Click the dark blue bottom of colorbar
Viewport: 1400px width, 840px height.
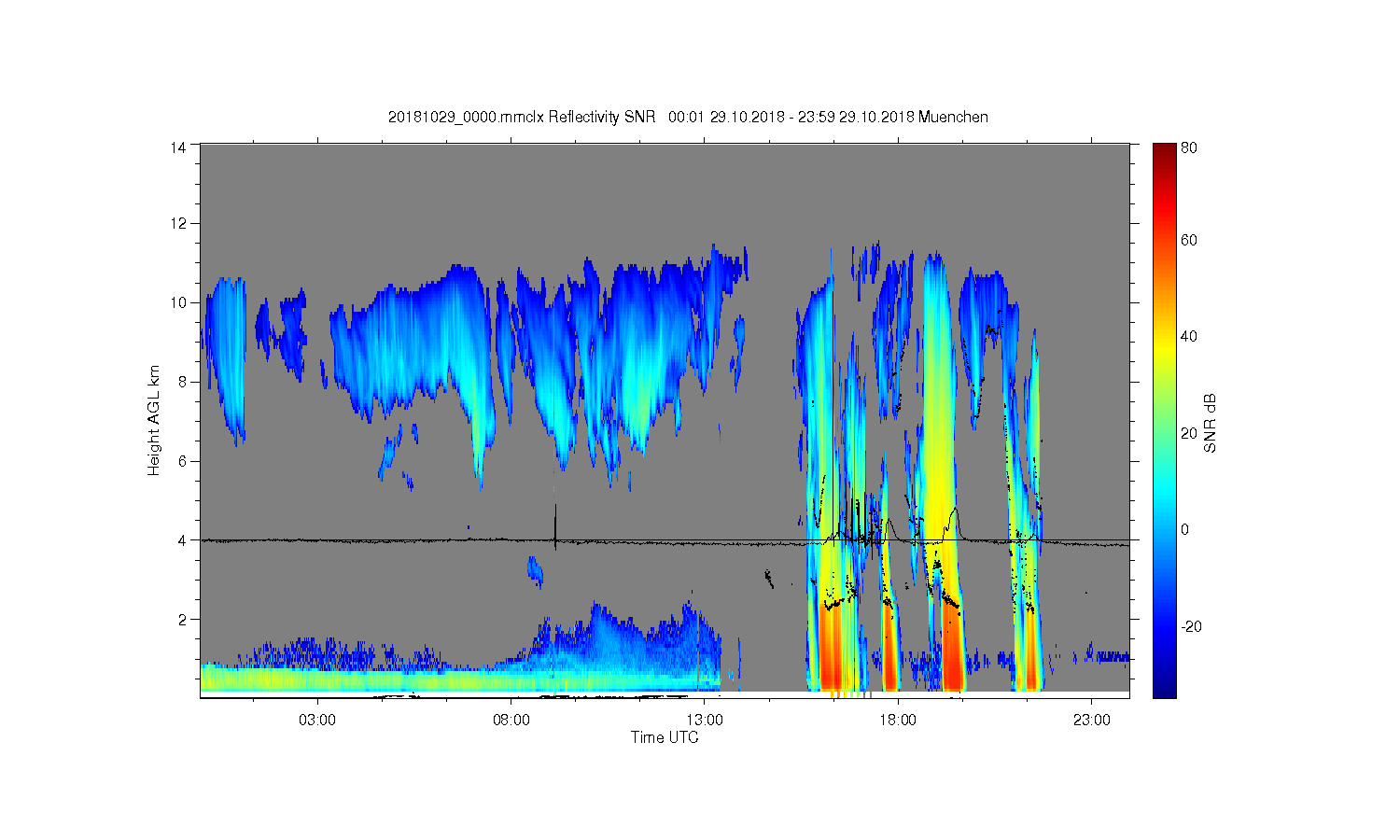tap(1164, 689)
